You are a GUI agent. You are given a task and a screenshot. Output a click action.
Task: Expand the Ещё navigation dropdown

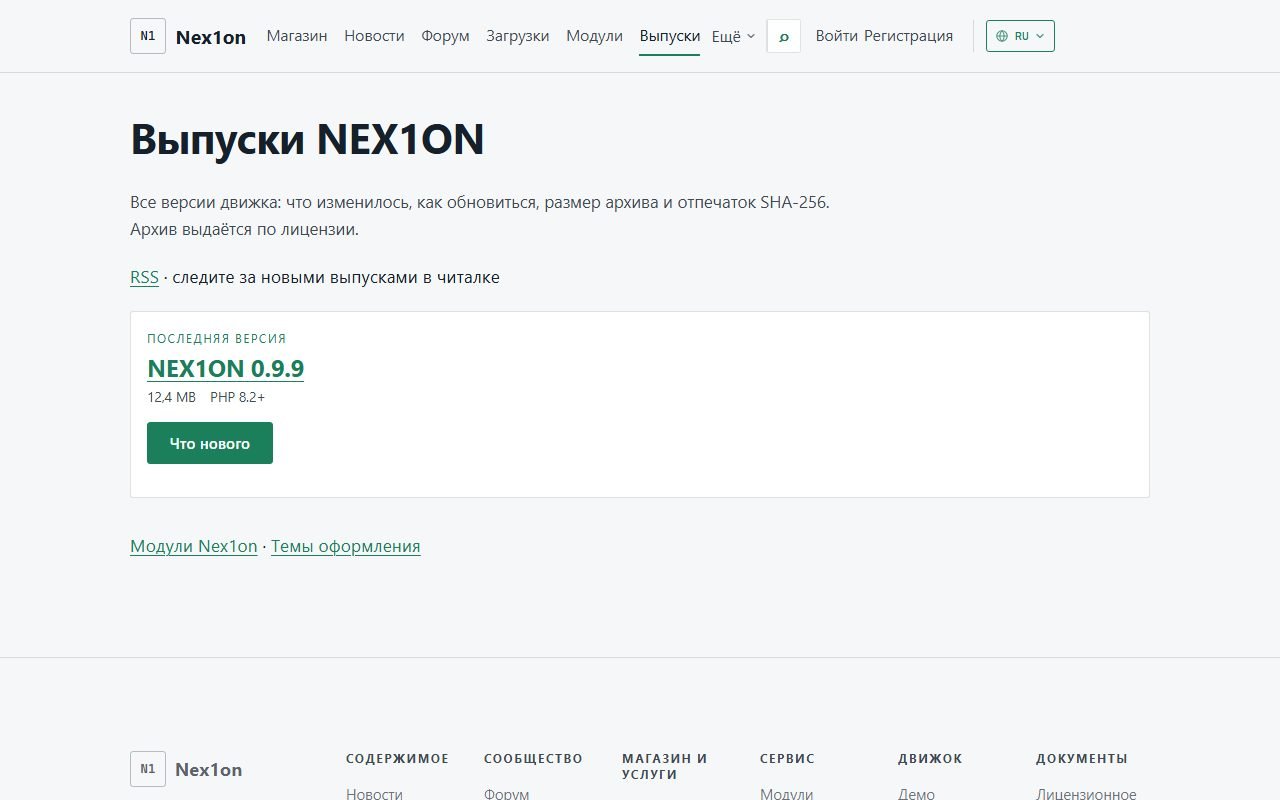(734, 36)
